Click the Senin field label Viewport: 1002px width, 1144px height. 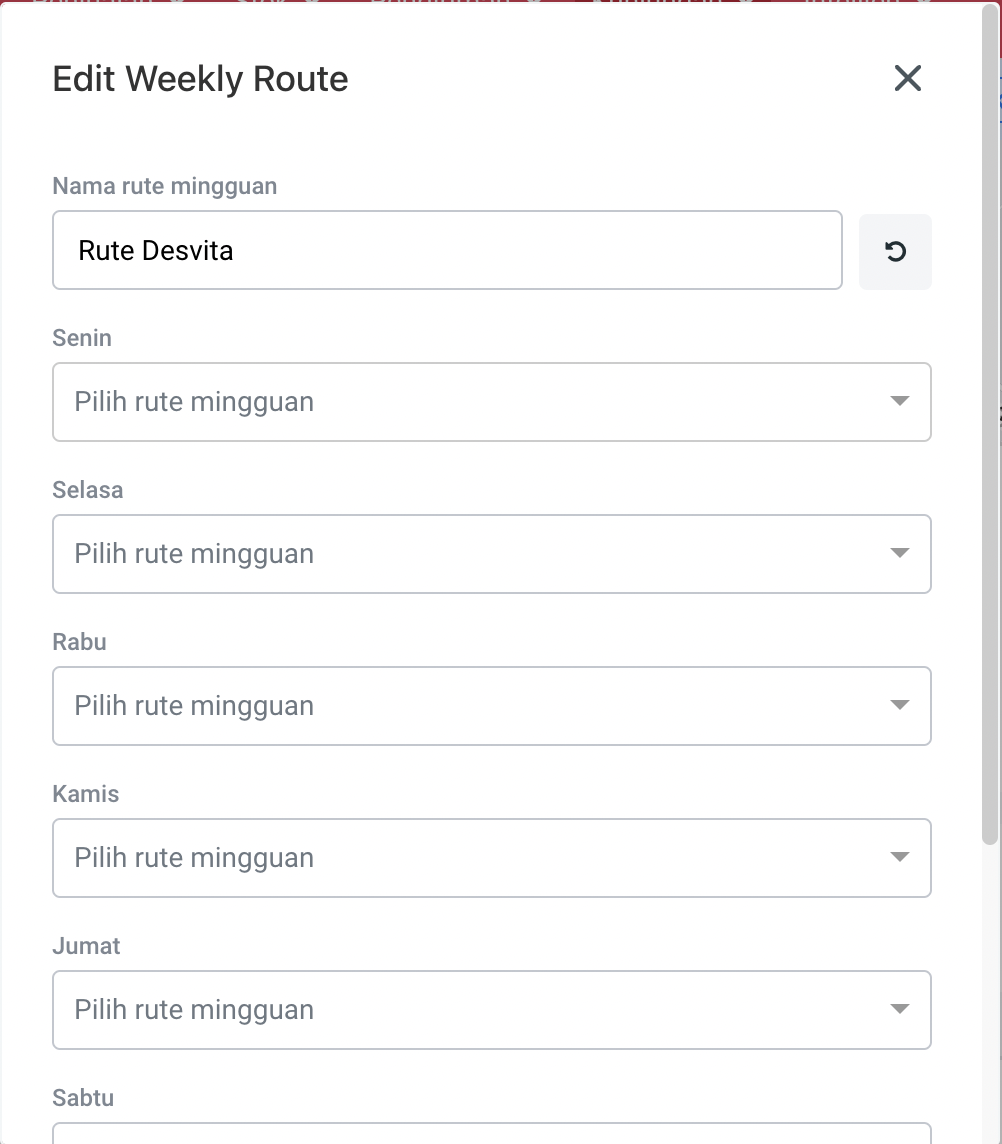tap(82, 338)
